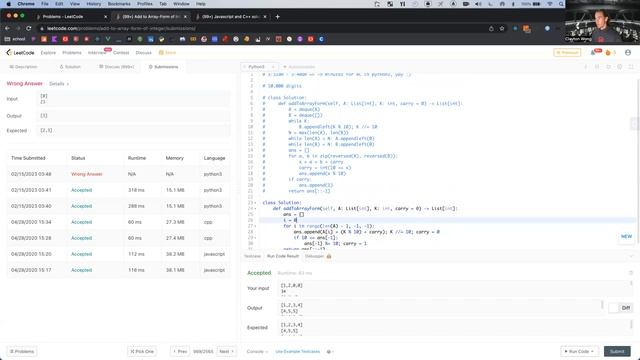Open the school bookmarks folder
The height and width of the screenshot is (360, 640).
tap(15, 39)
